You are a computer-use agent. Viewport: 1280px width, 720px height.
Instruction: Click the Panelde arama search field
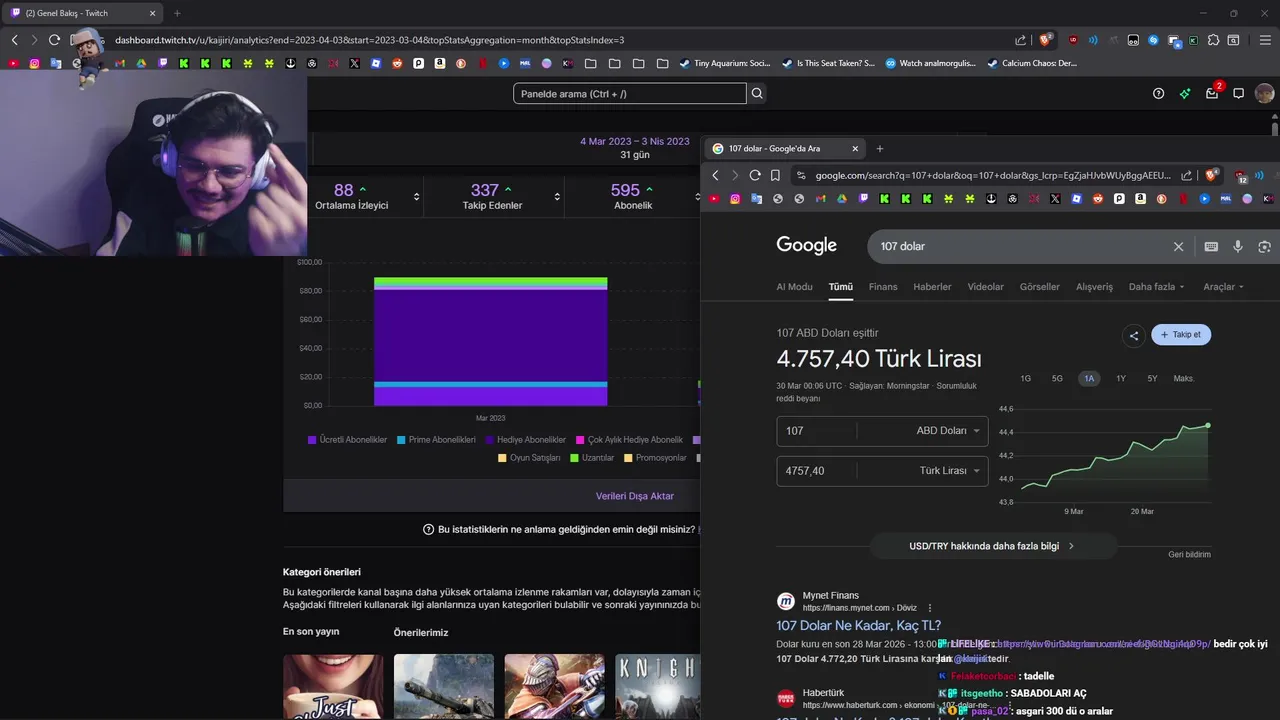point(630,93)
